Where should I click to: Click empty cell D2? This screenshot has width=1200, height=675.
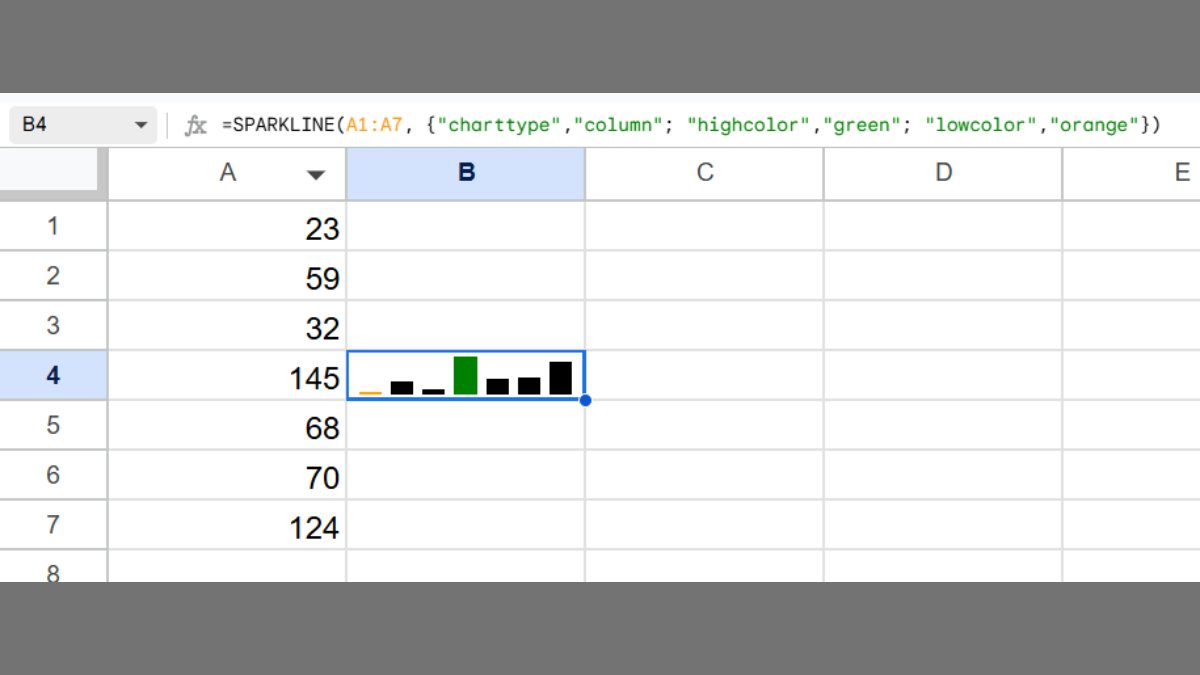pos(943,276)
